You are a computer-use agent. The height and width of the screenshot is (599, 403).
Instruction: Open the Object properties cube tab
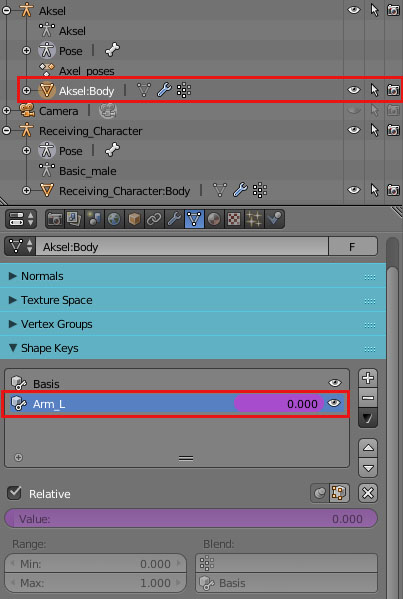[x=134, y=219]
